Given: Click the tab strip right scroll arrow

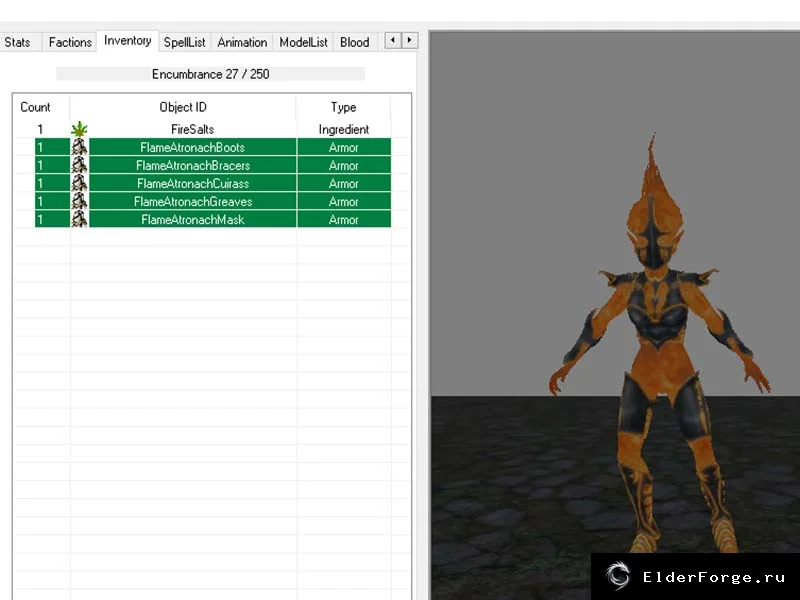Looking at the screenshot, I should (x=409, y=40).
